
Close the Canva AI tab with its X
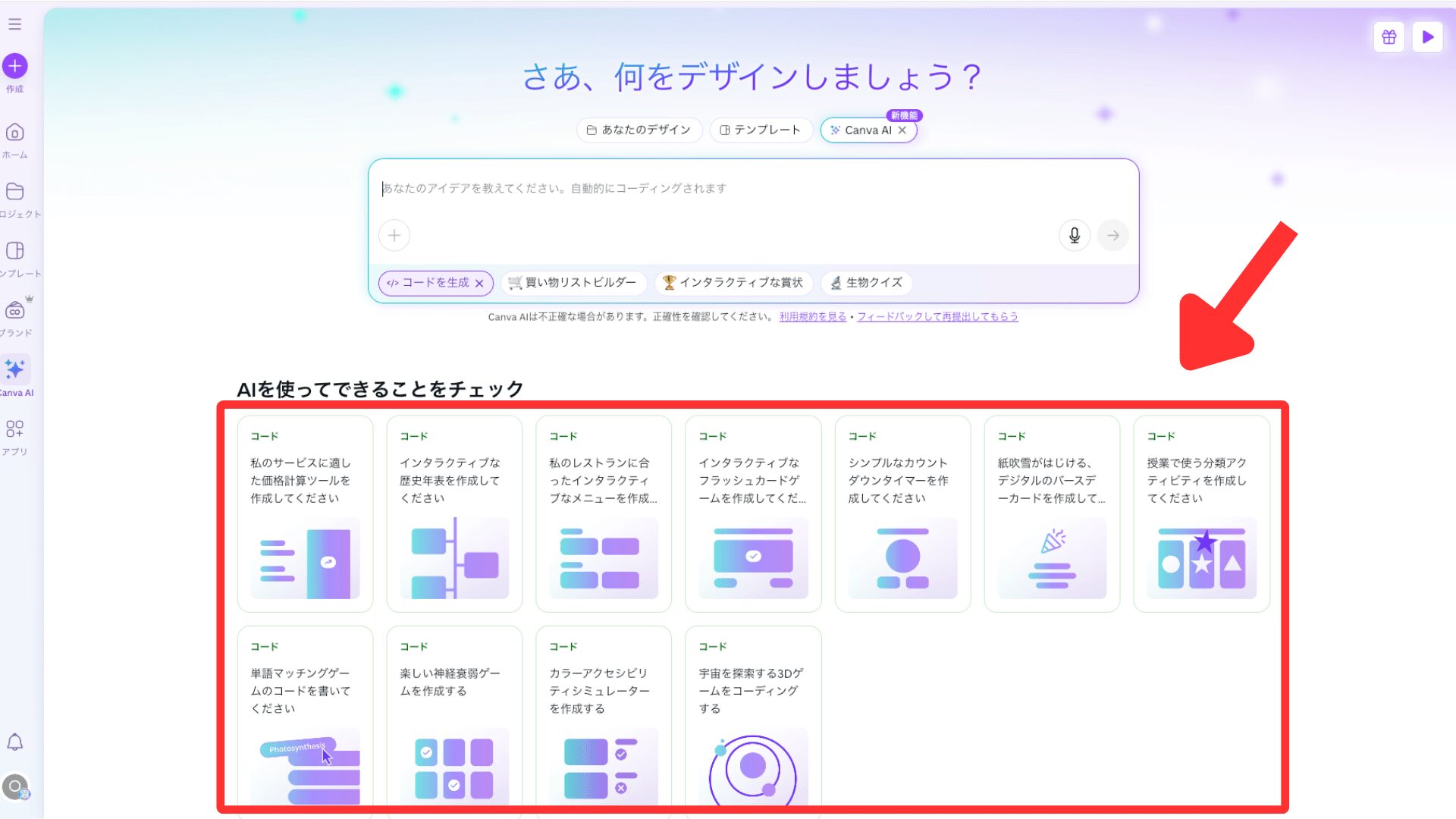[x=902, y=130]
